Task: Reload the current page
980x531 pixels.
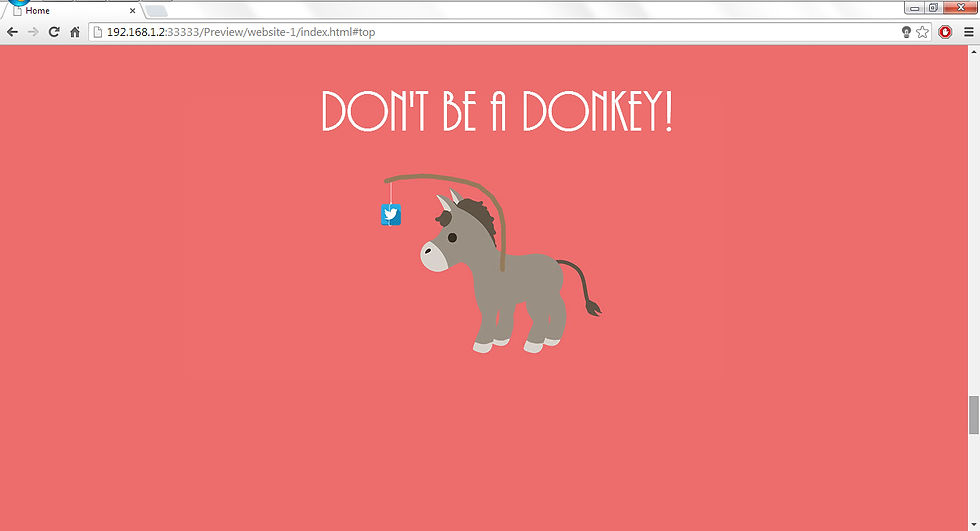Action: click(54, 32)
